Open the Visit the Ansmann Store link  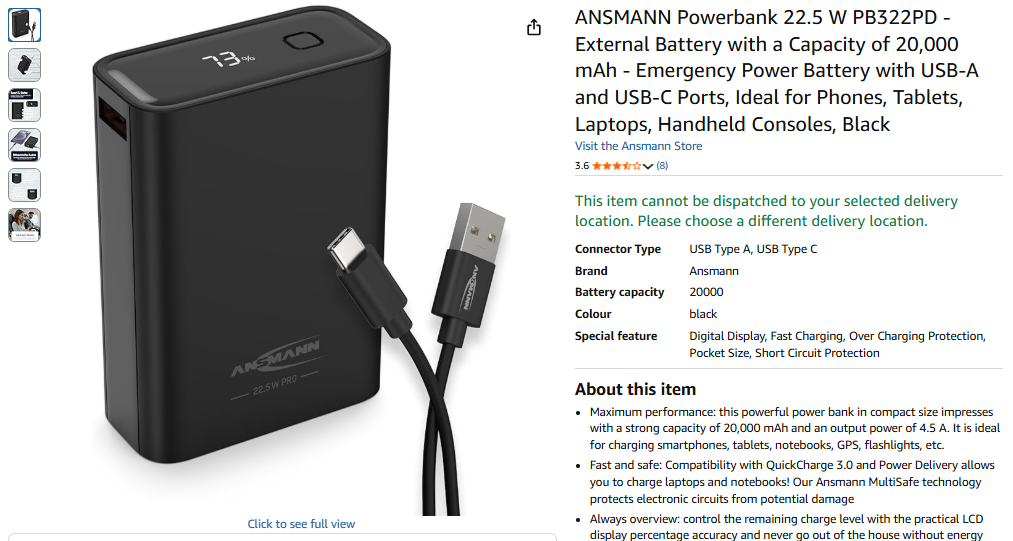click(638, 146)
